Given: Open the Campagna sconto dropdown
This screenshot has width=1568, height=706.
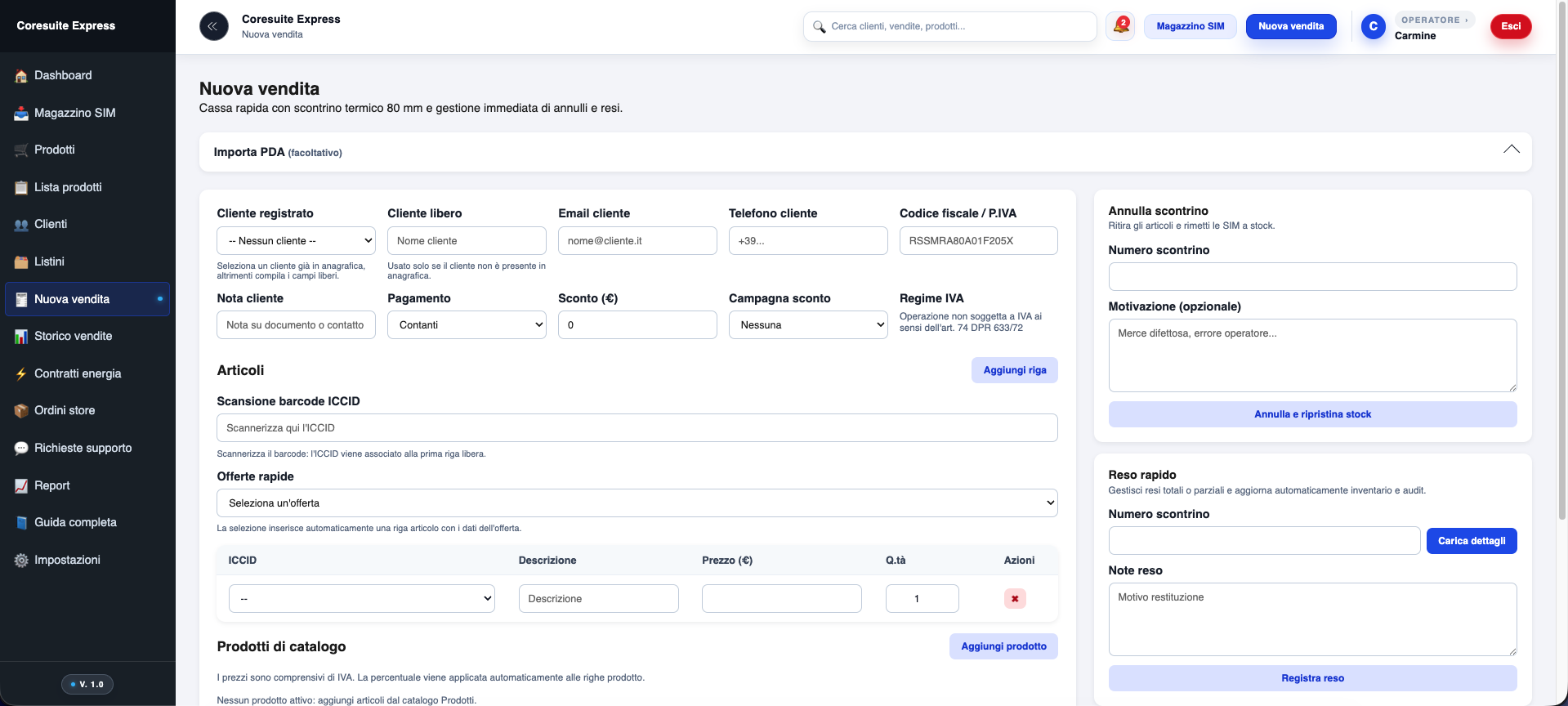Looking at the screenshot, I should (807, 325).
